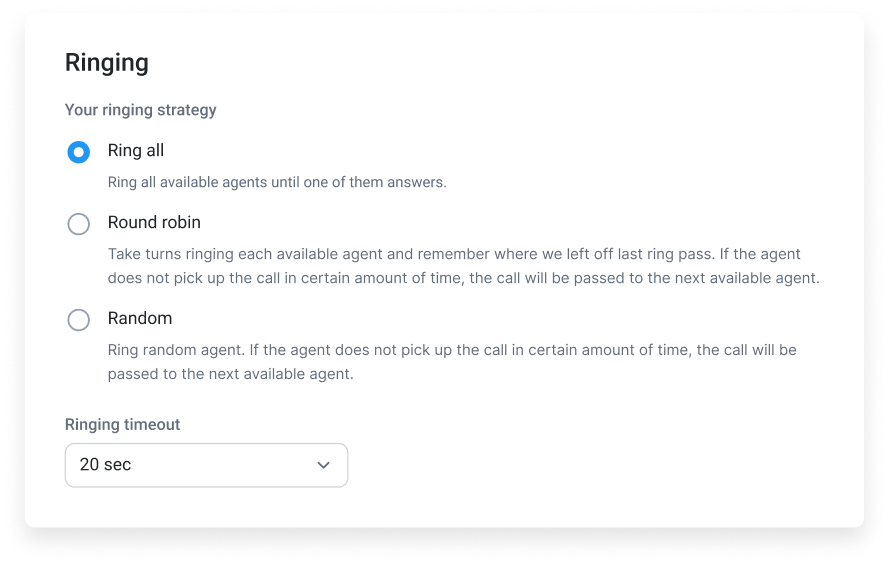Click the white center dot of selected radio
Screen dimensions: 888x564
tap(79, 152)
